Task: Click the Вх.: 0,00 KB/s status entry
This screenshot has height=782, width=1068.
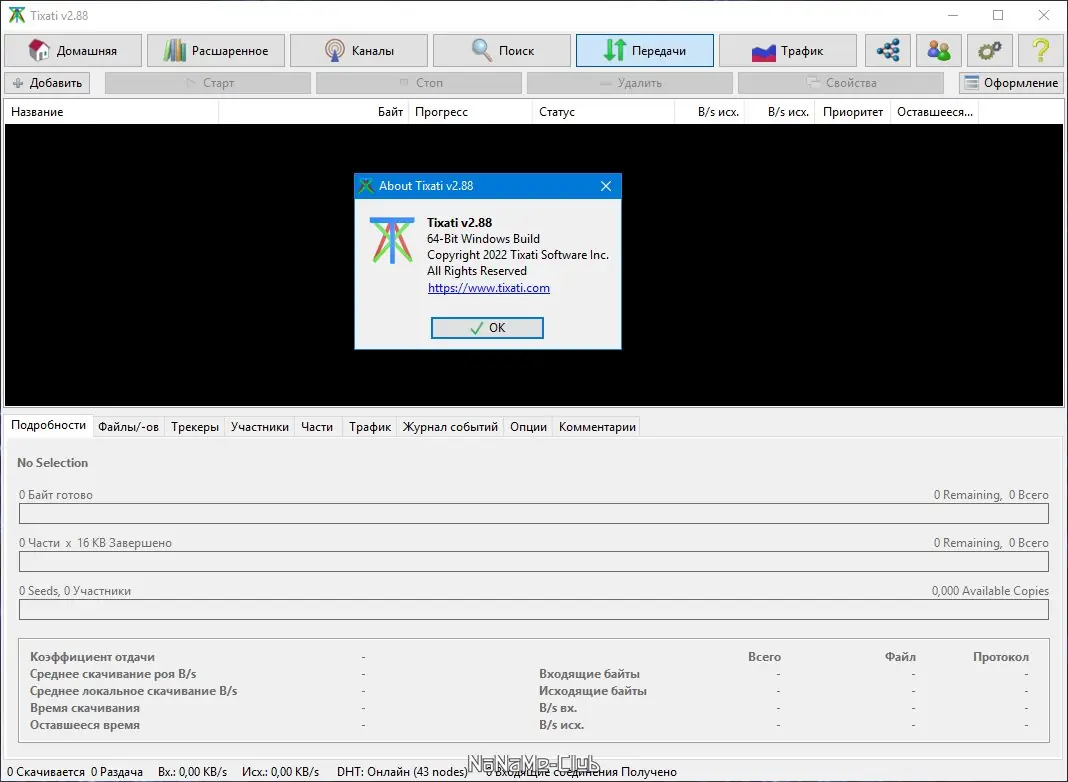Action: (193, 772)
